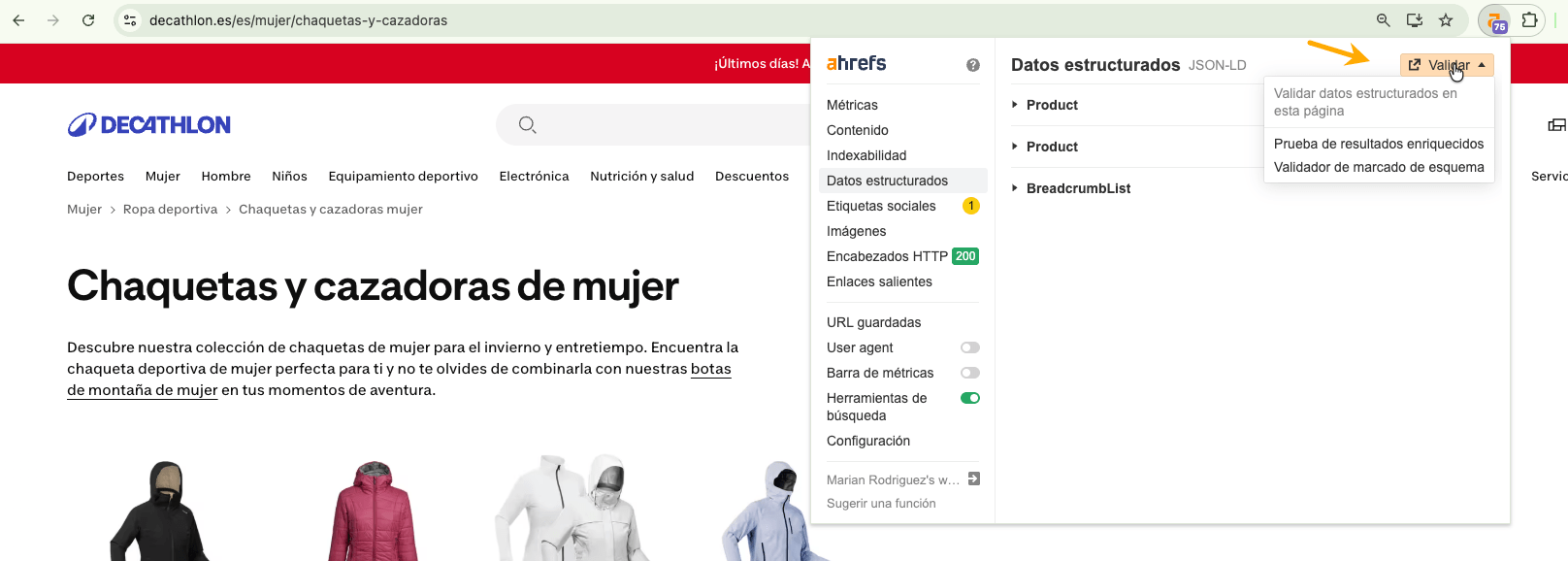
Task: Open the Etiquetas sociales section
Action: pyautogui.click(x=881, y=206)
